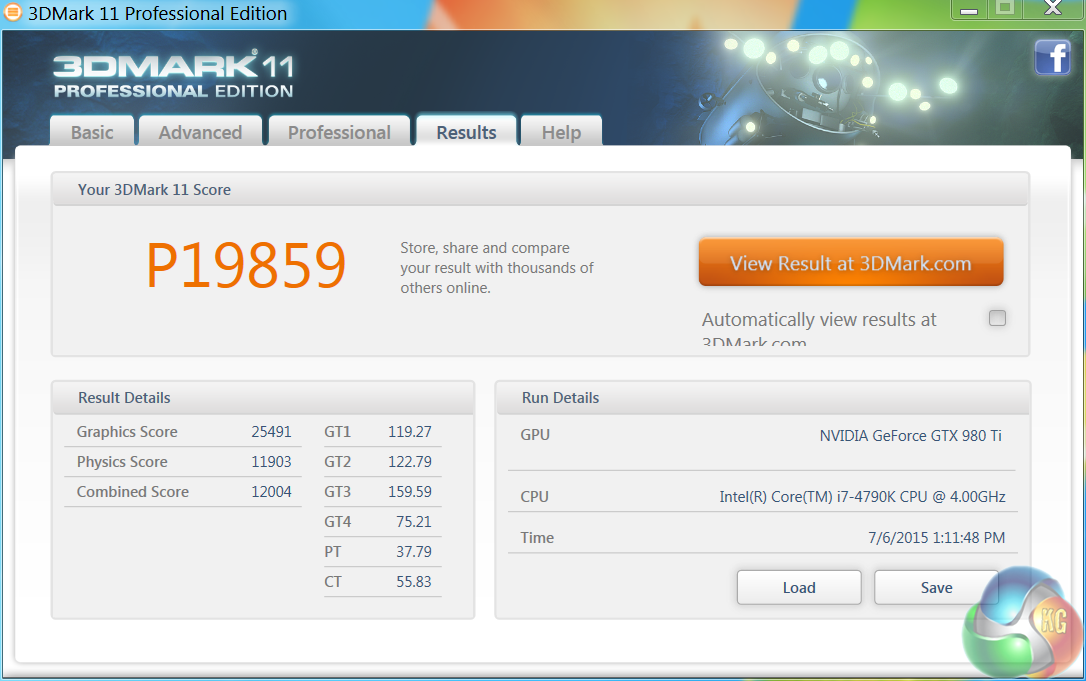This screenshot has width=1086, height=681.
Task: Click the Combined Score value 12004
Action: (x=272, y=491)
